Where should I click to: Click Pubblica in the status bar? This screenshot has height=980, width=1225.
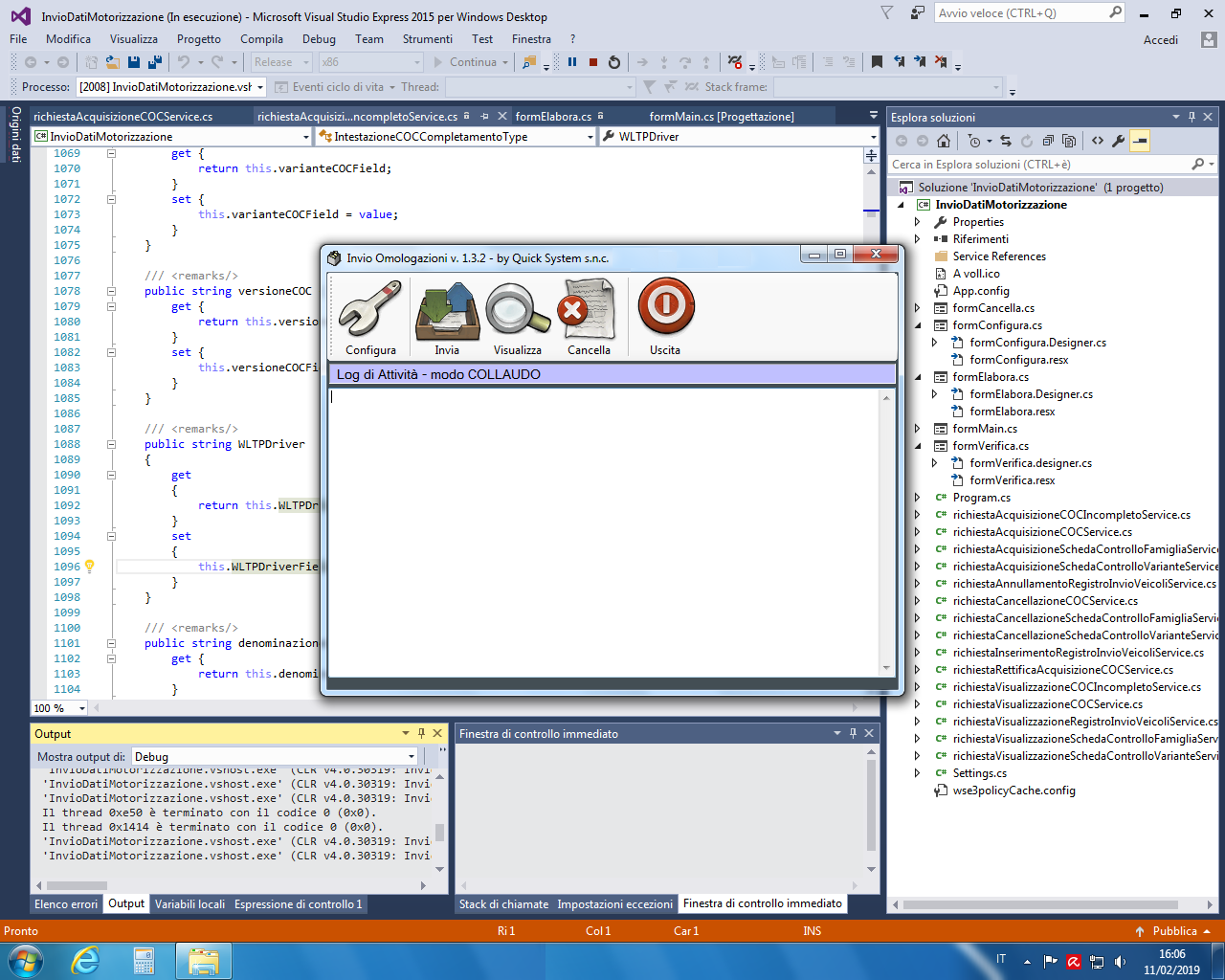pos(1174,931)
